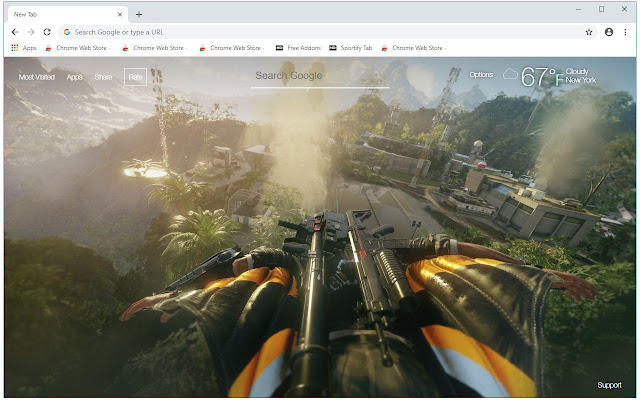Open Chrome three-dot menu
The image size is (640, 400).
(x=625, y=32)
